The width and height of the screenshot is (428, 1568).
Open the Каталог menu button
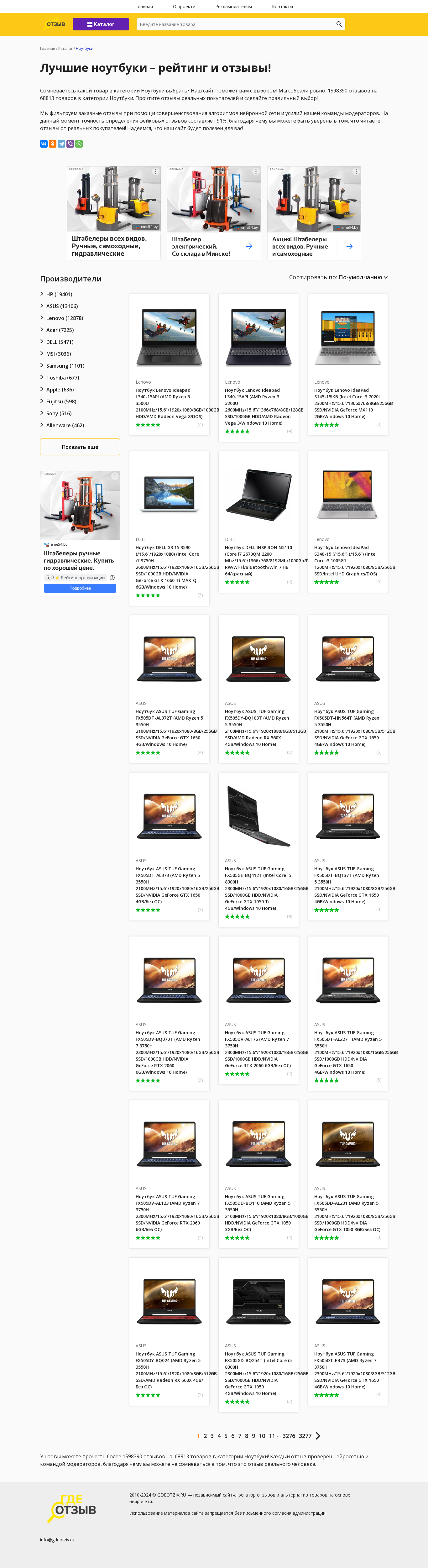(101, 24)
